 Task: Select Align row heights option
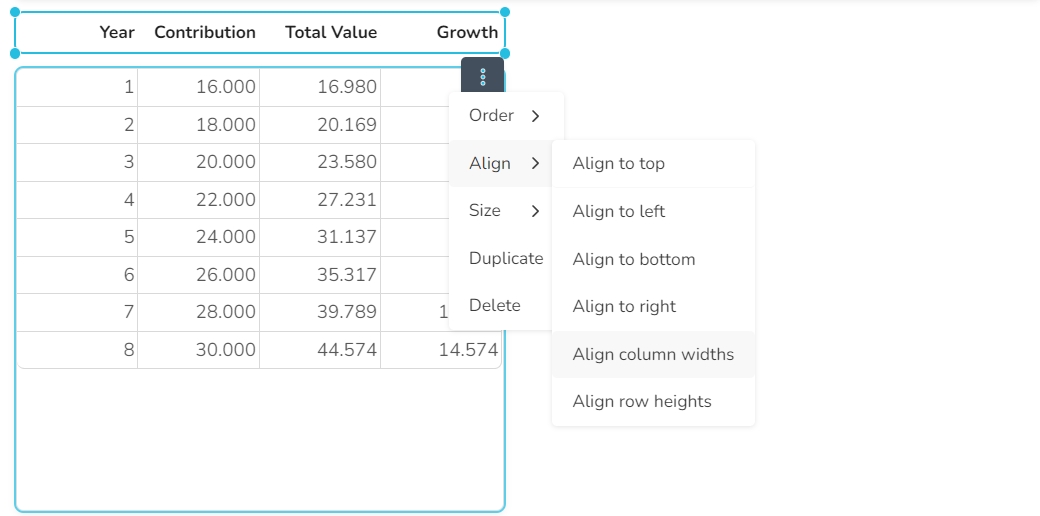tap(642, 401)
